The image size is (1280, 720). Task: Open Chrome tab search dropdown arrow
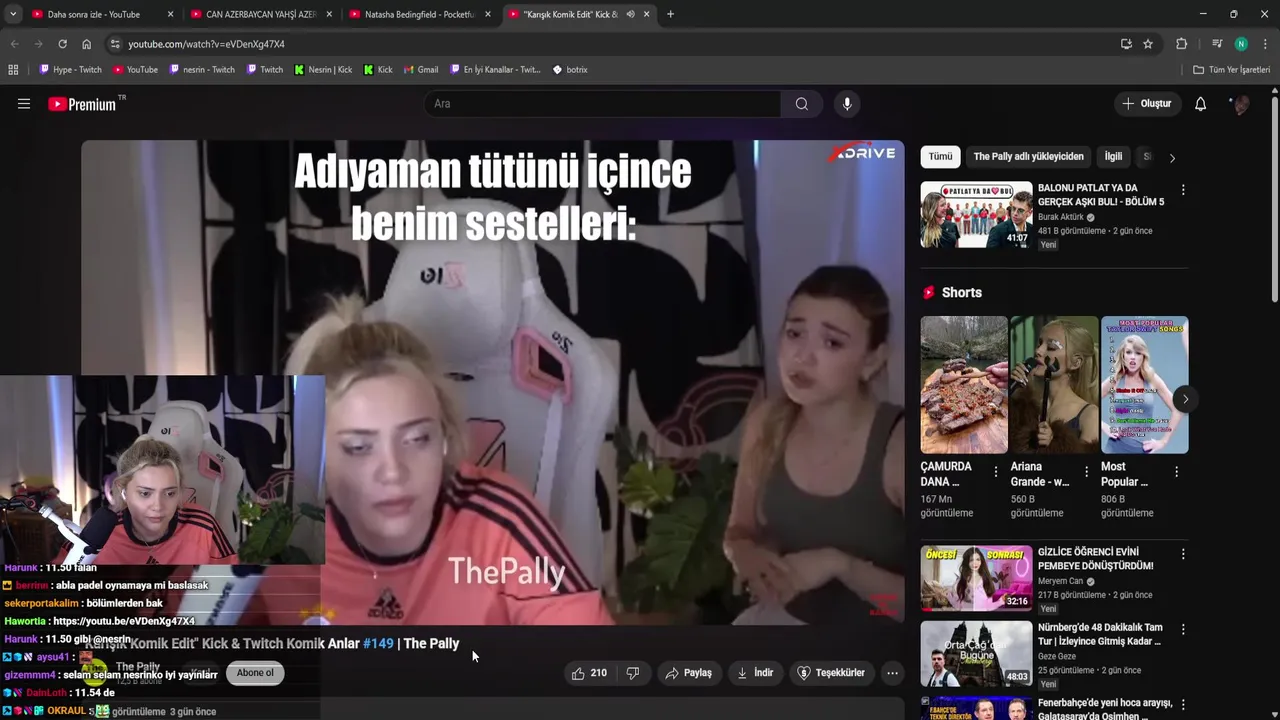pos(13,14)
